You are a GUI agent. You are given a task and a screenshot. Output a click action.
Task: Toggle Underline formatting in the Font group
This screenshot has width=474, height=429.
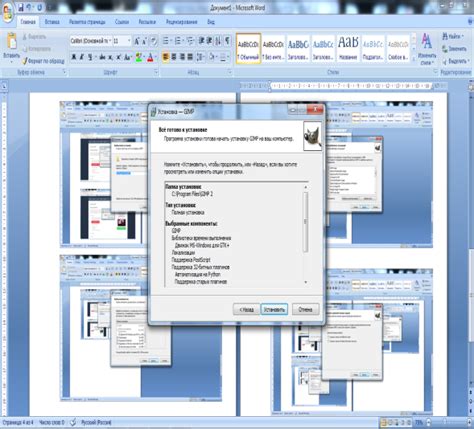tap(90, 58)
